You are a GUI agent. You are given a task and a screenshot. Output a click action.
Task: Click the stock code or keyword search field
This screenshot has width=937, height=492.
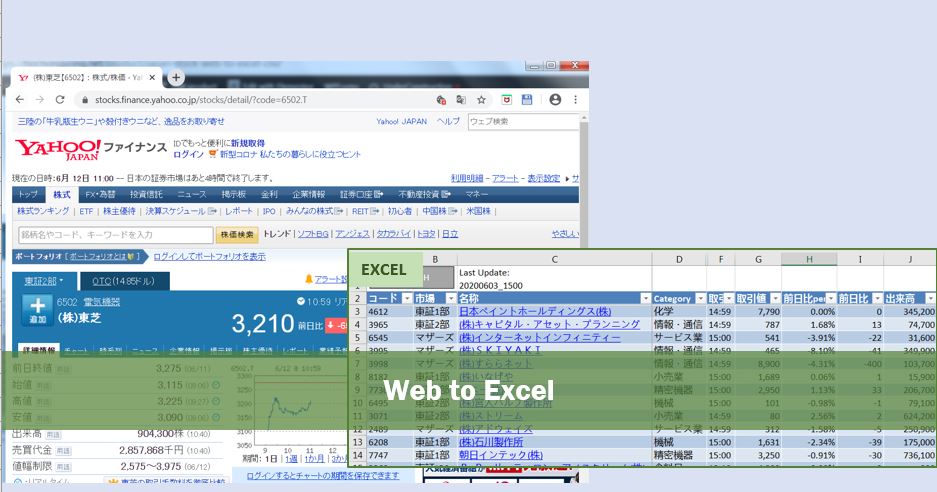[114, 235]
